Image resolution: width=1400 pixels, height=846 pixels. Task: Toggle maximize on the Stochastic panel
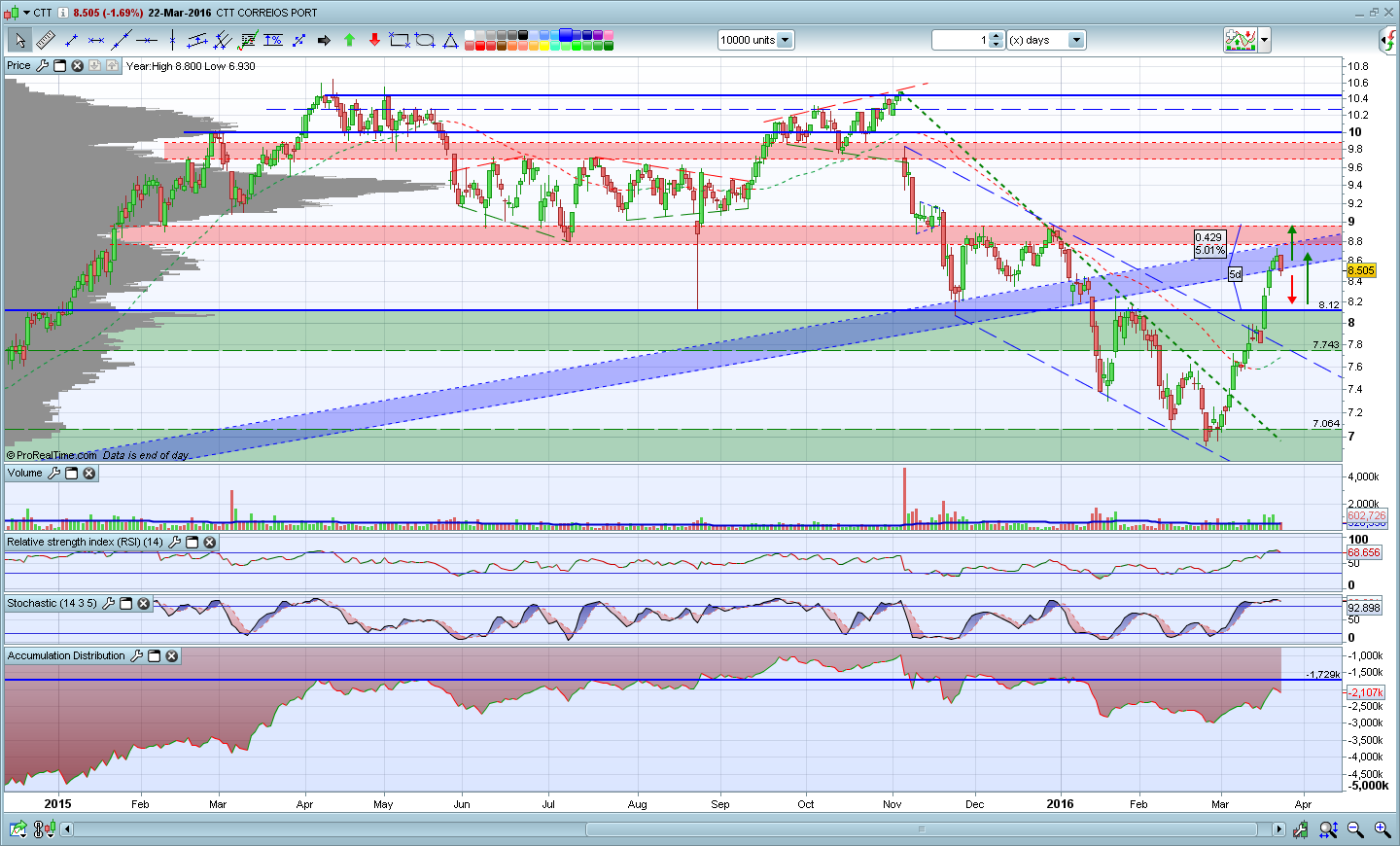coord(125,604)
